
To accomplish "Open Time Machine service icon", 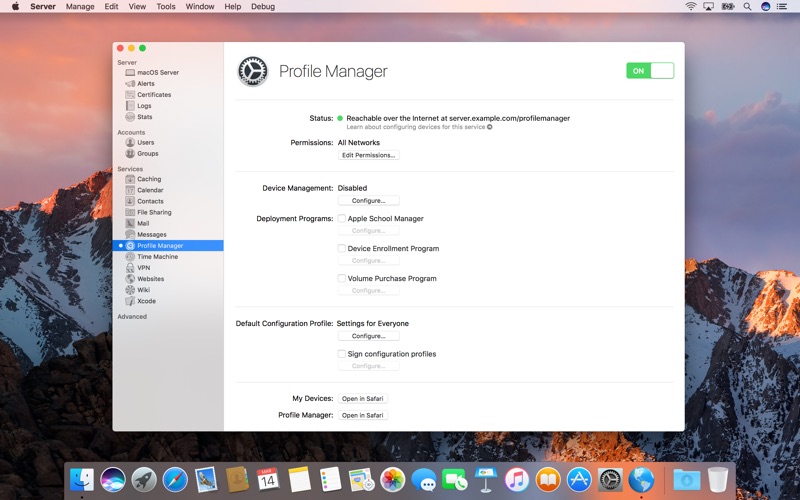I will [130, 257].
